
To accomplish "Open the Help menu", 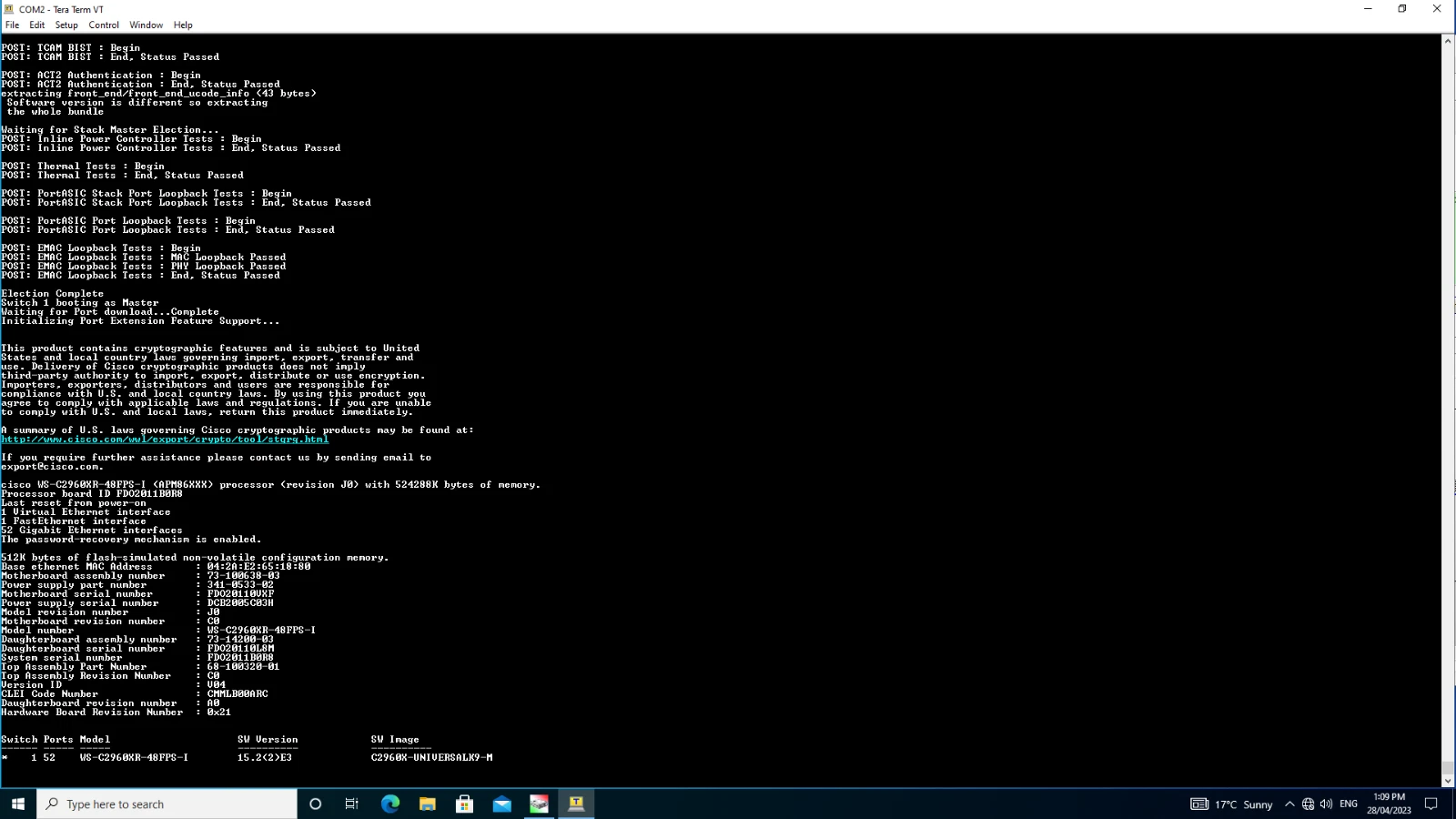I will [x=183, y=25].
